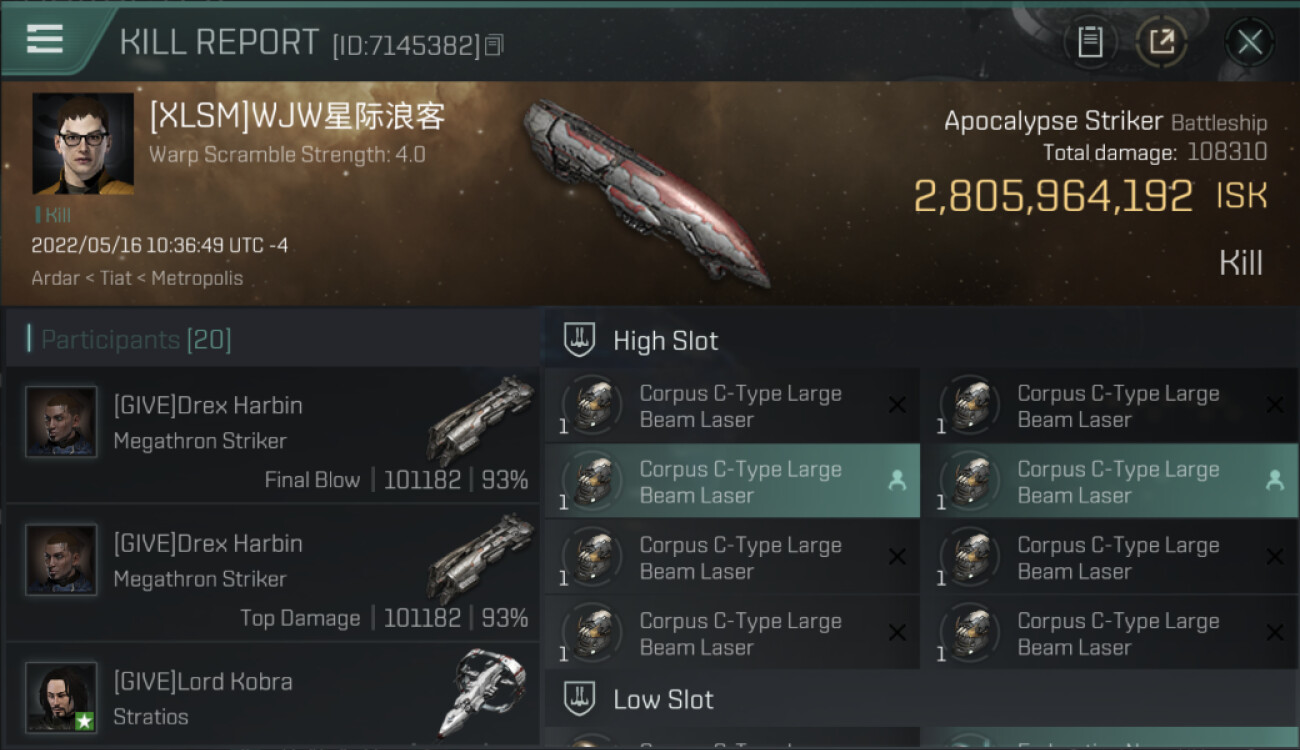1300x750 pixels.
Task: Click Megathron Striker icon beside Final Blow
Action: [482, 420]
